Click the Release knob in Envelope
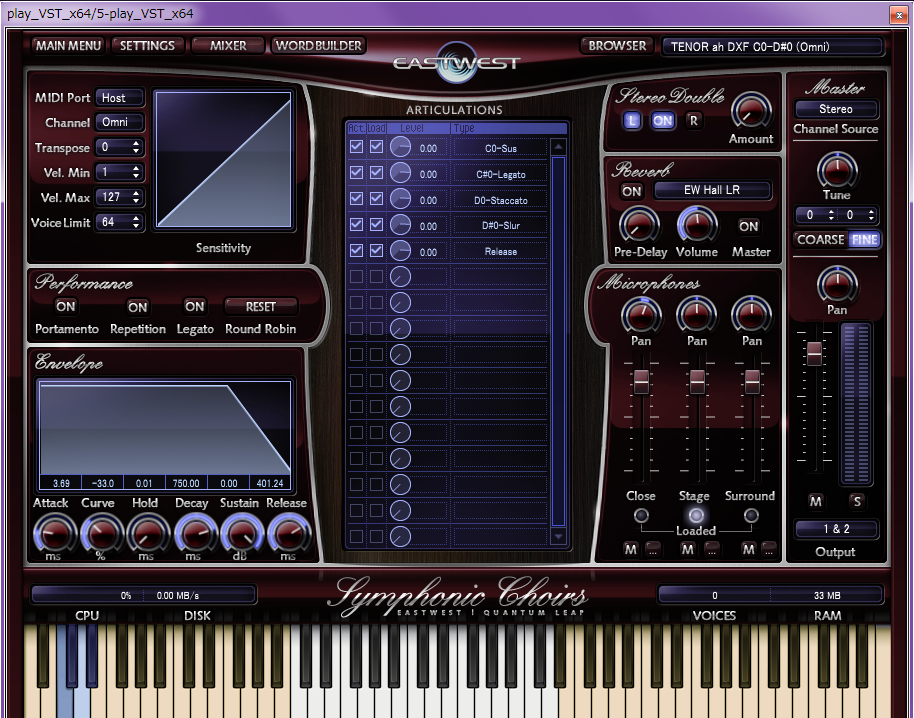The width and height of the screenshot is (914, 718). [x=287, y=533]
